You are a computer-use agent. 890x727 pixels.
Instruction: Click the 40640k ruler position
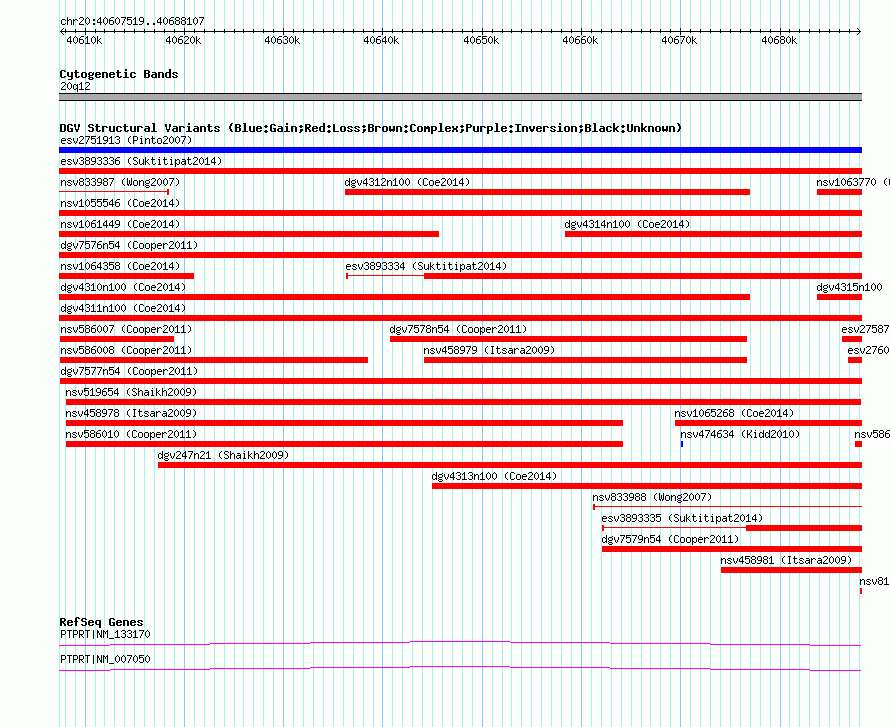tap(381, 40)
